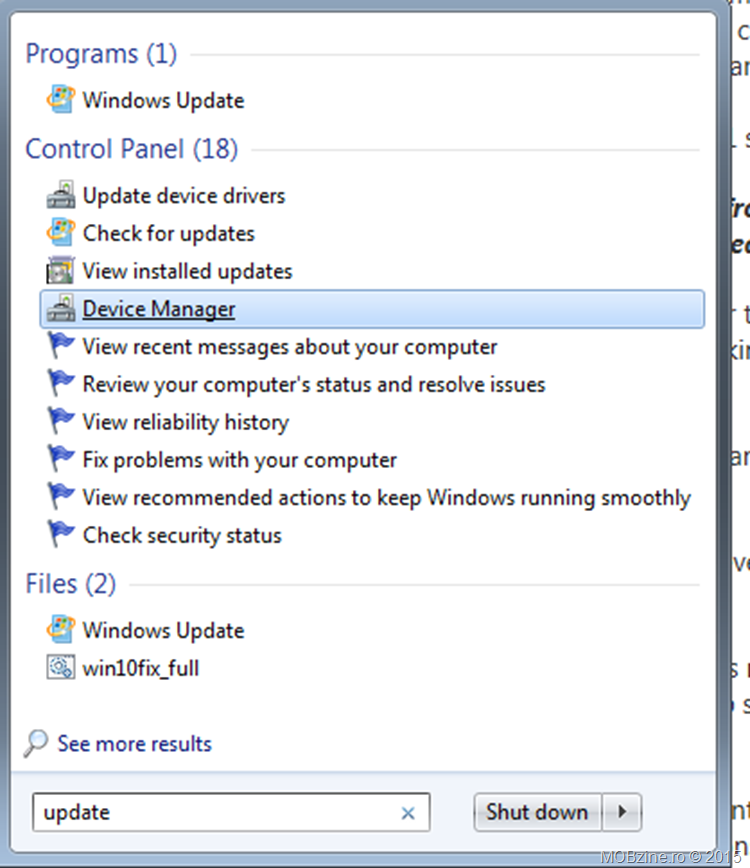This screenshot has width=750, height=868.
Task: Open the win10fix_full file name
Action: (141, 668)
